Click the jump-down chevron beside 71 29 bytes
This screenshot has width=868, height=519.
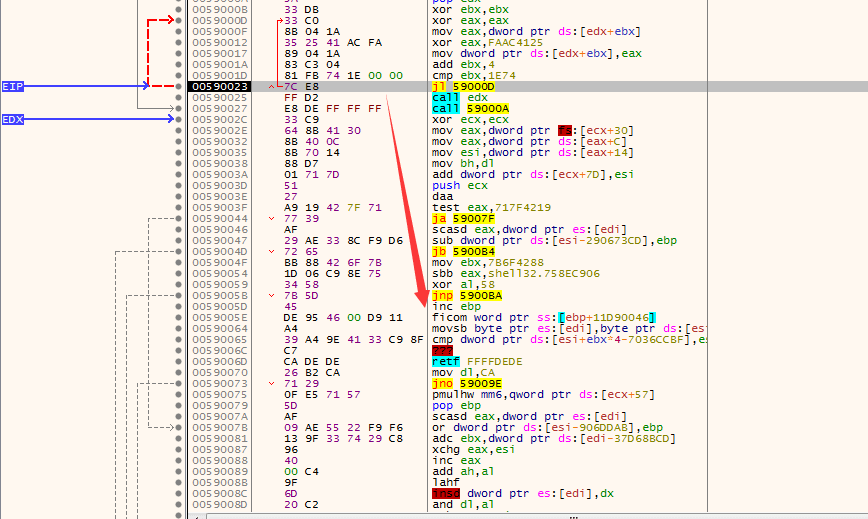pyautogui.click(x=271, y=383)
